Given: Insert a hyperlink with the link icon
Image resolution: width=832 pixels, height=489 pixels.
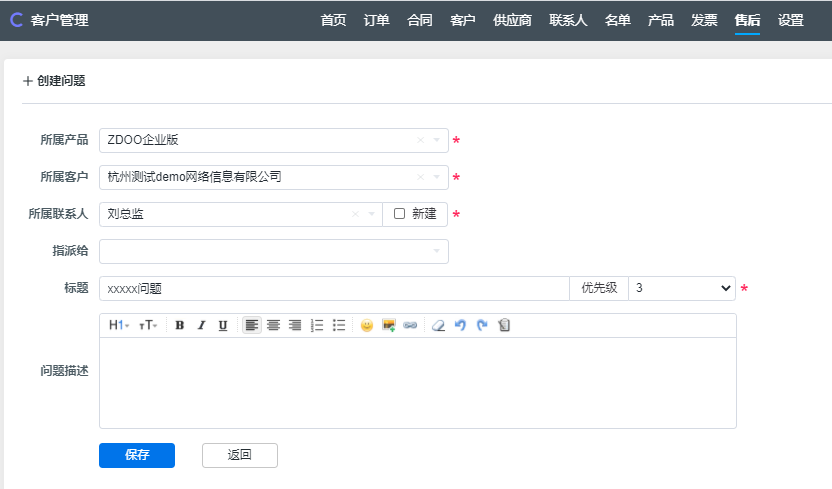Looking at the screenshot, I should click(410, 325).
